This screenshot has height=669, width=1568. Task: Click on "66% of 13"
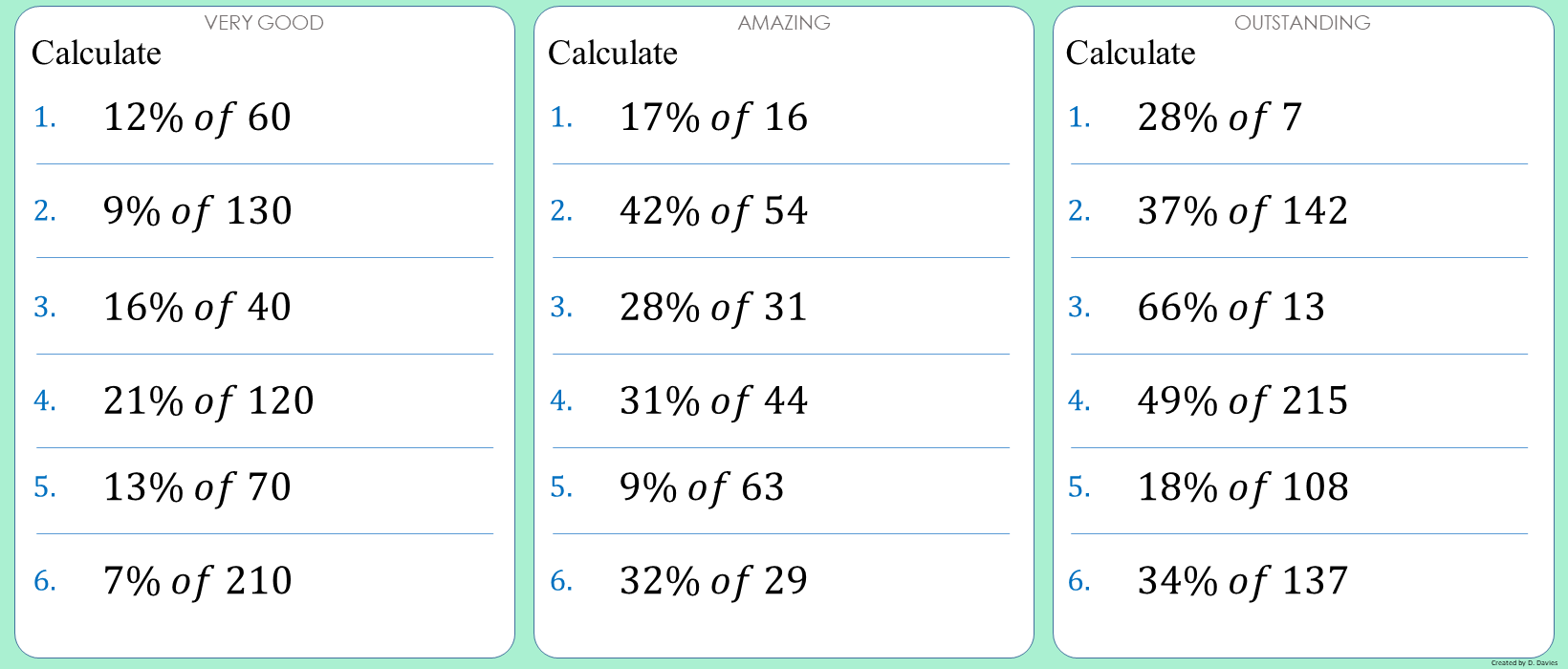(x=1231, y=308)
